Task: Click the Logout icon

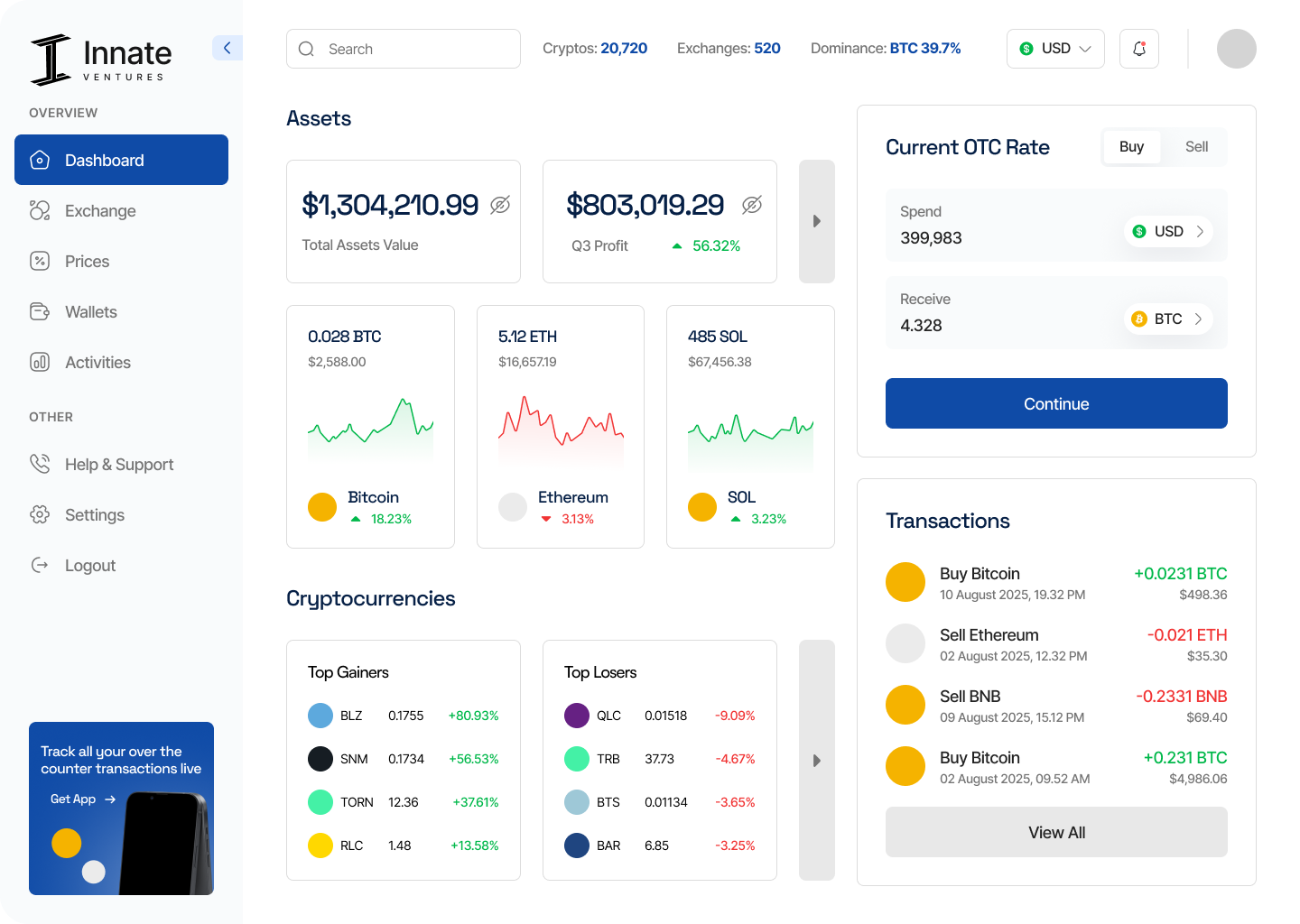Action: coord(40,566)
